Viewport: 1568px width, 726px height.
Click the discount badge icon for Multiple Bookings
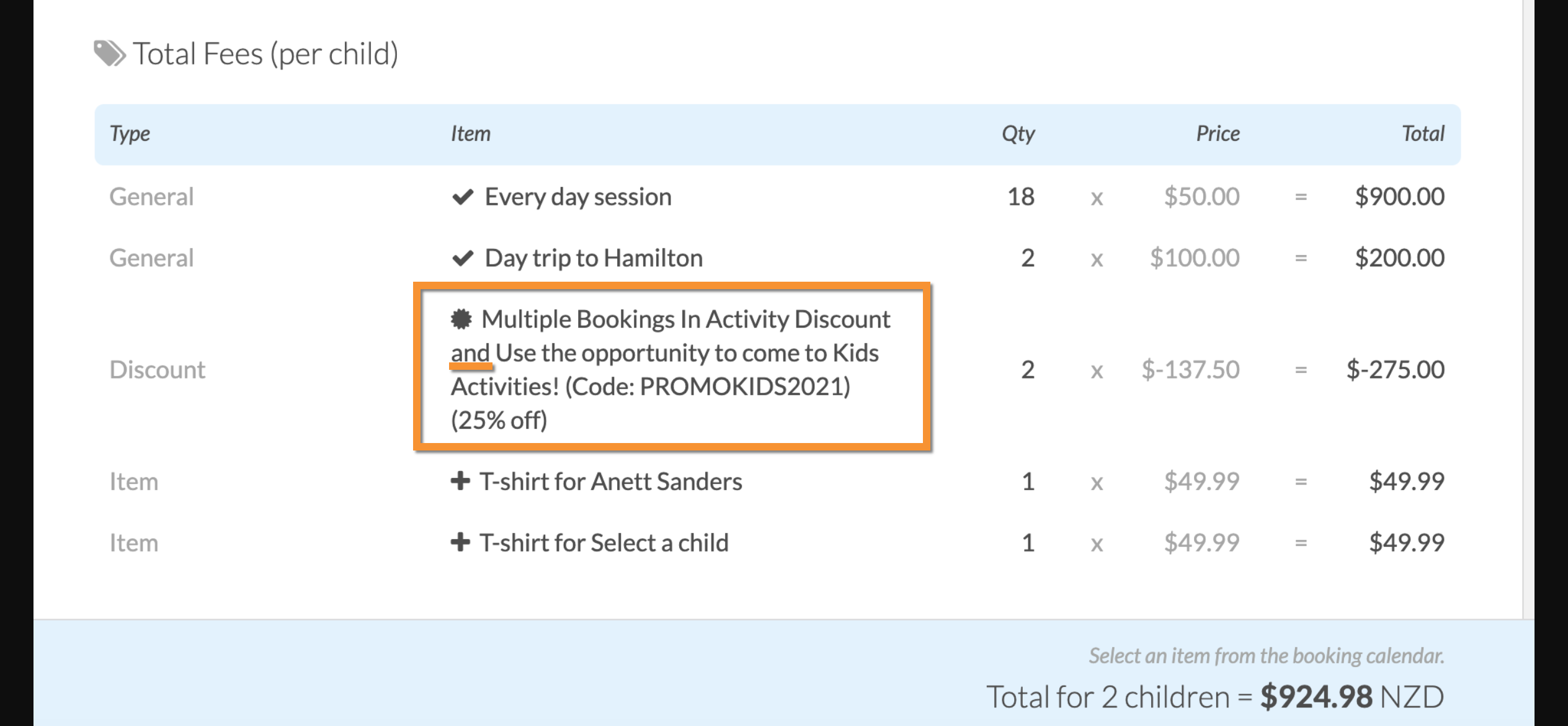tap(461, 319)
